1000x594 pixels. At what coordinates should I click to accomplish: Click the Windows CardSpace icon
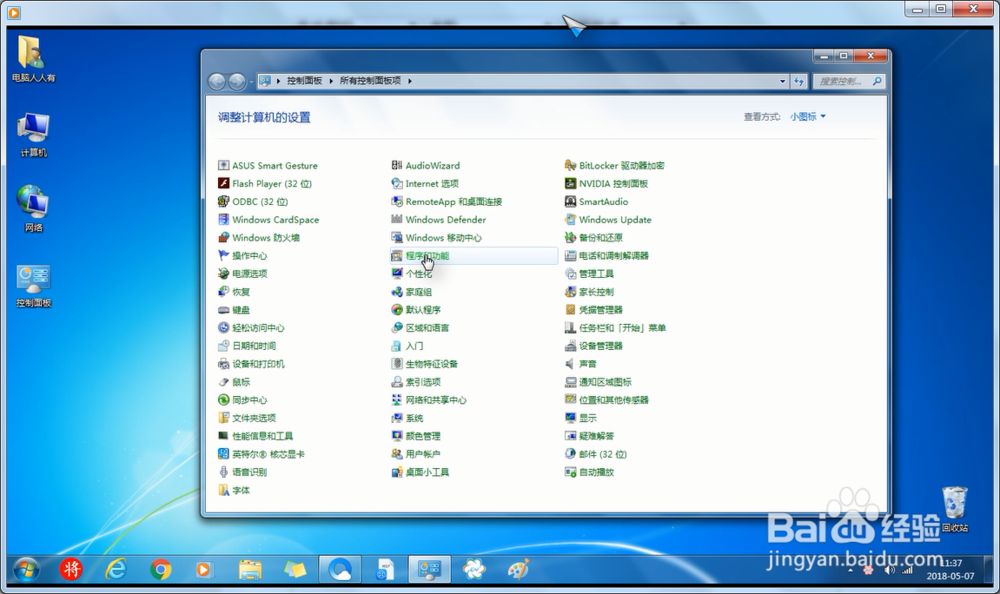[x=223, y=219]
